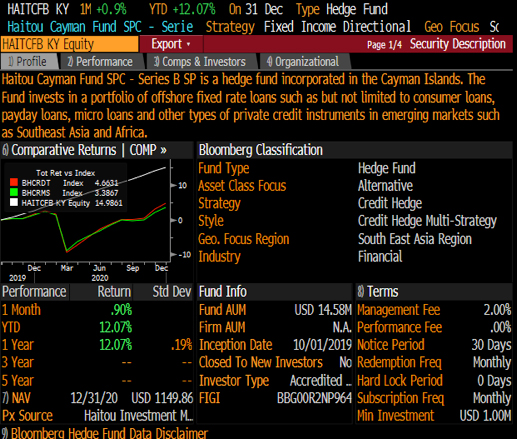Click the 1 Year Std Dev .19% value
This screenshot has width=517, height=439.
pyautogui.click(x=181, y=345)
